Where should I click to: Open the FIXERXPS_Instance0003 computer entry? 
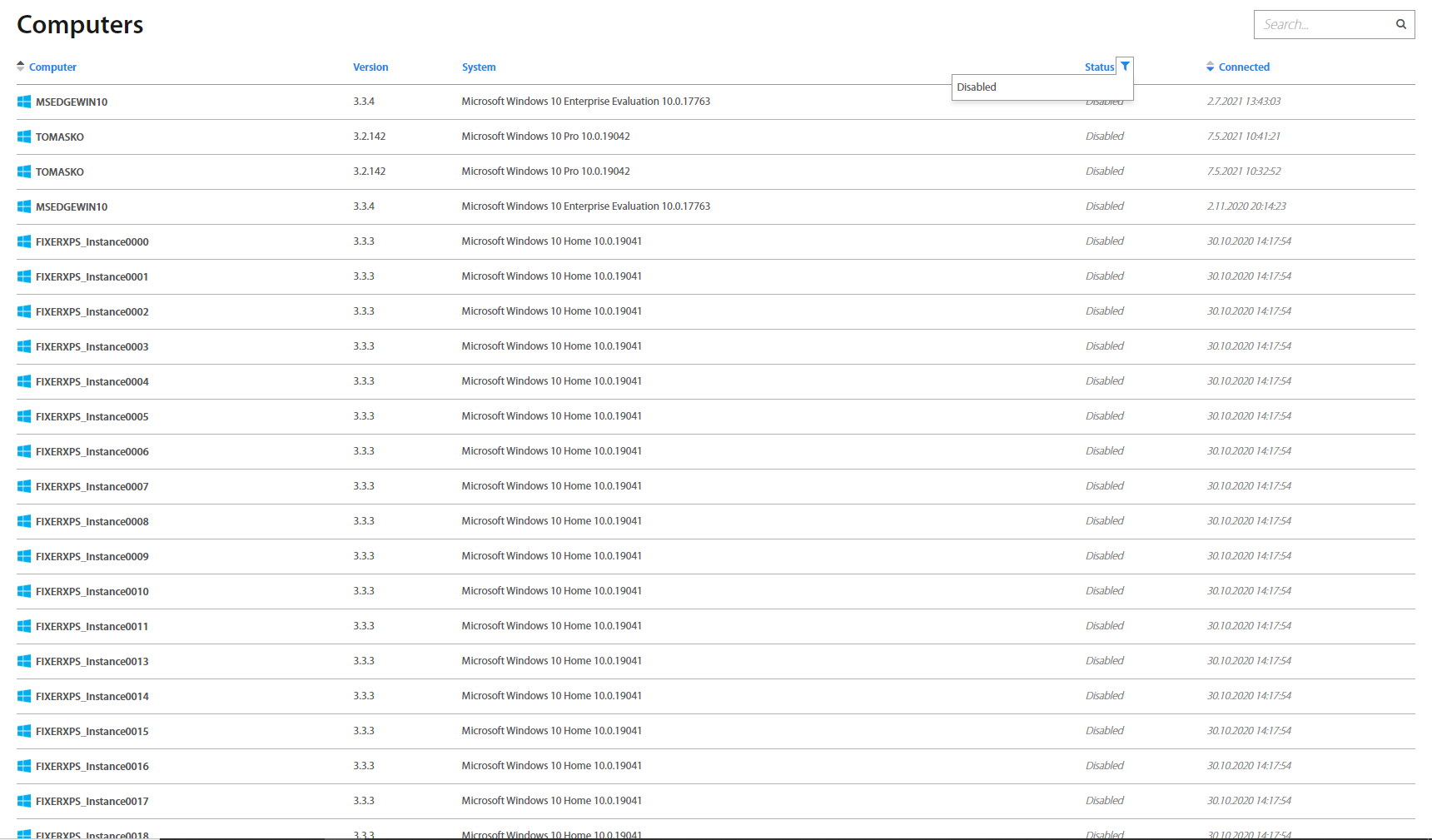coord(92,347)
